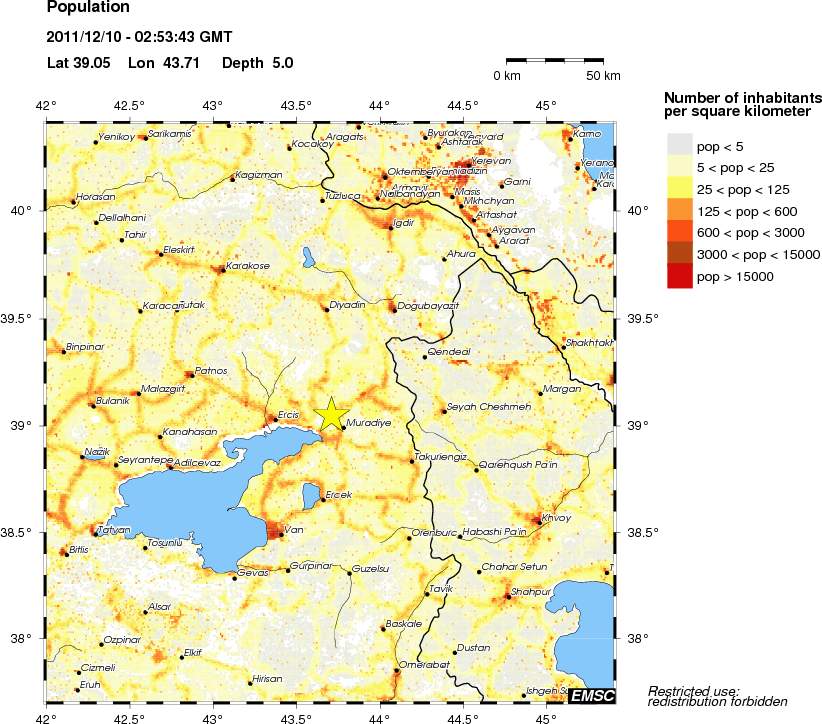
Task: Click the yellow earthquake epicenter star
Action: click(x=331, y=414)
